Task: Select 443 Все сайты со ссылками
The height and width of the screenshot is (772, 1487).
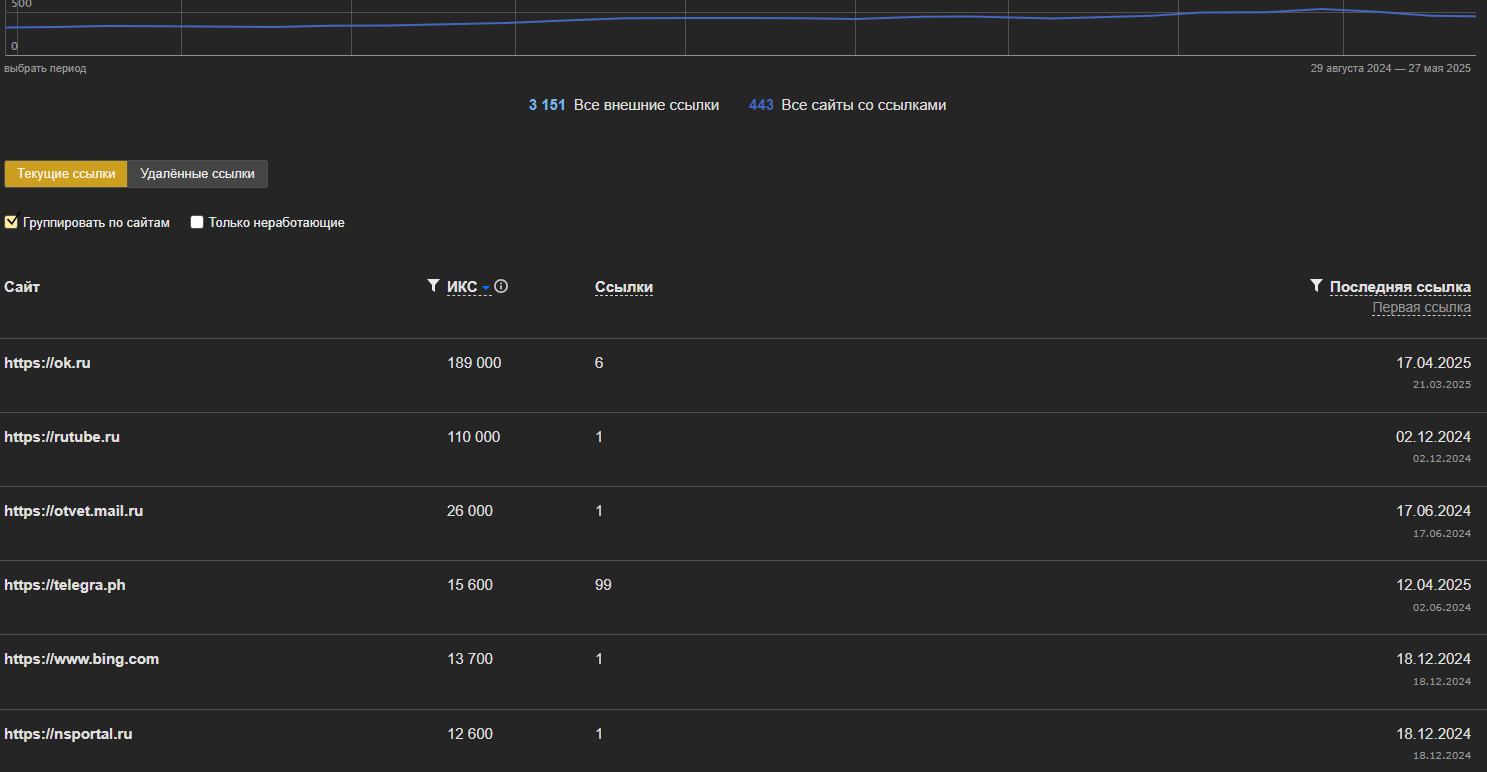Action: [x=847, y=105]
